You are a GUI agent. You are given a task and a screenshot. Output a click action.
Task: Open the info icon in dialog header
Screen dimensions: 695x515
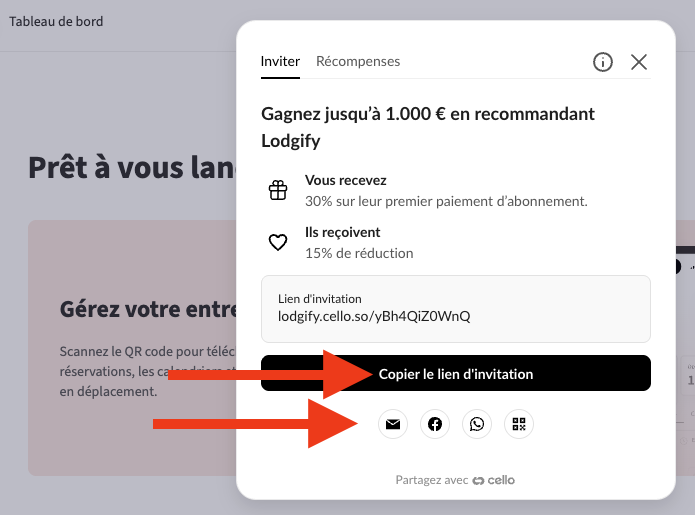click(x=603, y=62)
